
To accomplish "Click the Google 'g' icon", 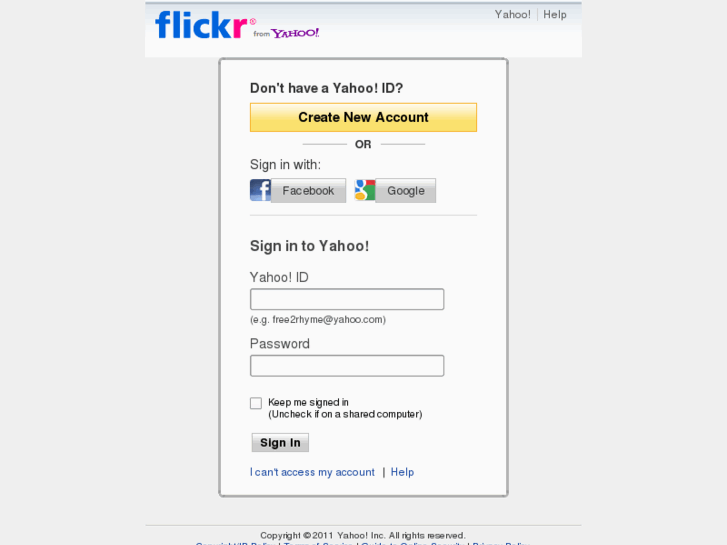I will pos(365,190).
